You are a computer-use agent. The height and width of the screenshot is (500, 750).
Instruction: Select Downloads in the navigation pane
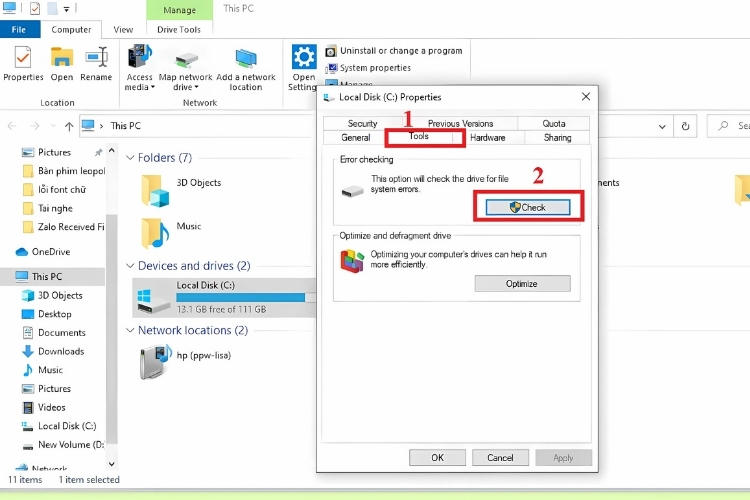61,351
